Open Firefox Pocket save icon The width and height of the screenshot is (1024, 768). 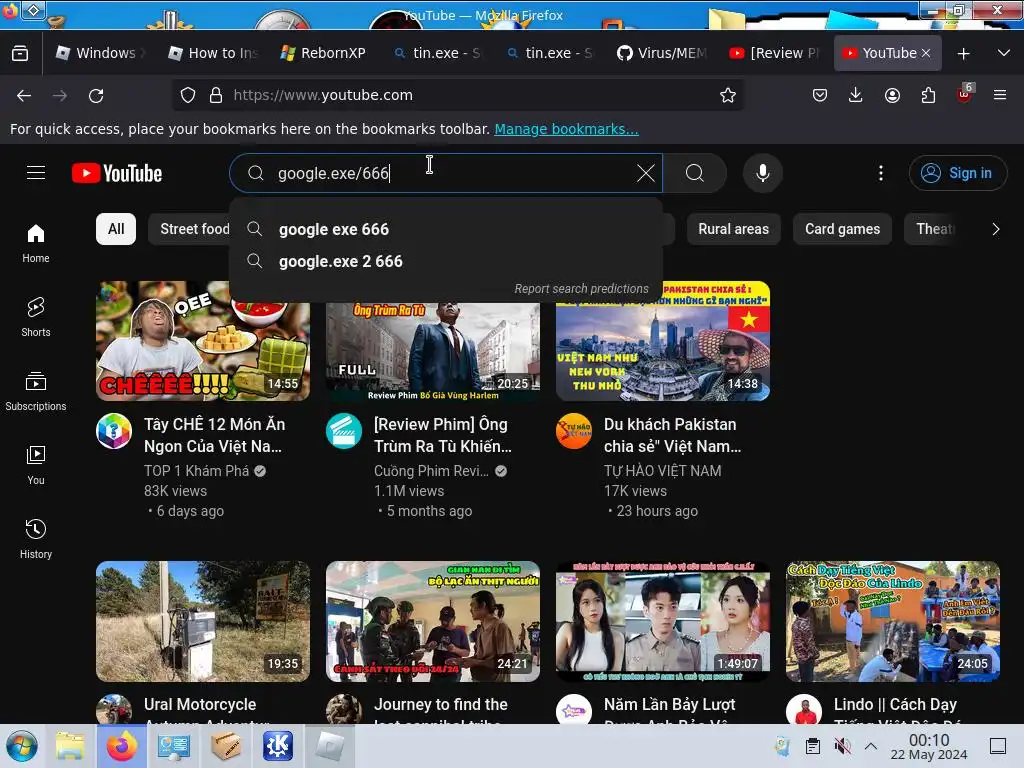pos(820,95)
